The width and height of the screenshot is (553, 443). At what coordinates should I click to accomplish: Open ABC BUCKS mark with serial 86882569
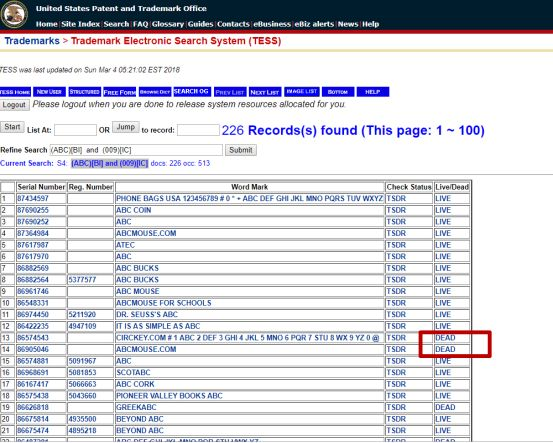[x=137, y=268]
